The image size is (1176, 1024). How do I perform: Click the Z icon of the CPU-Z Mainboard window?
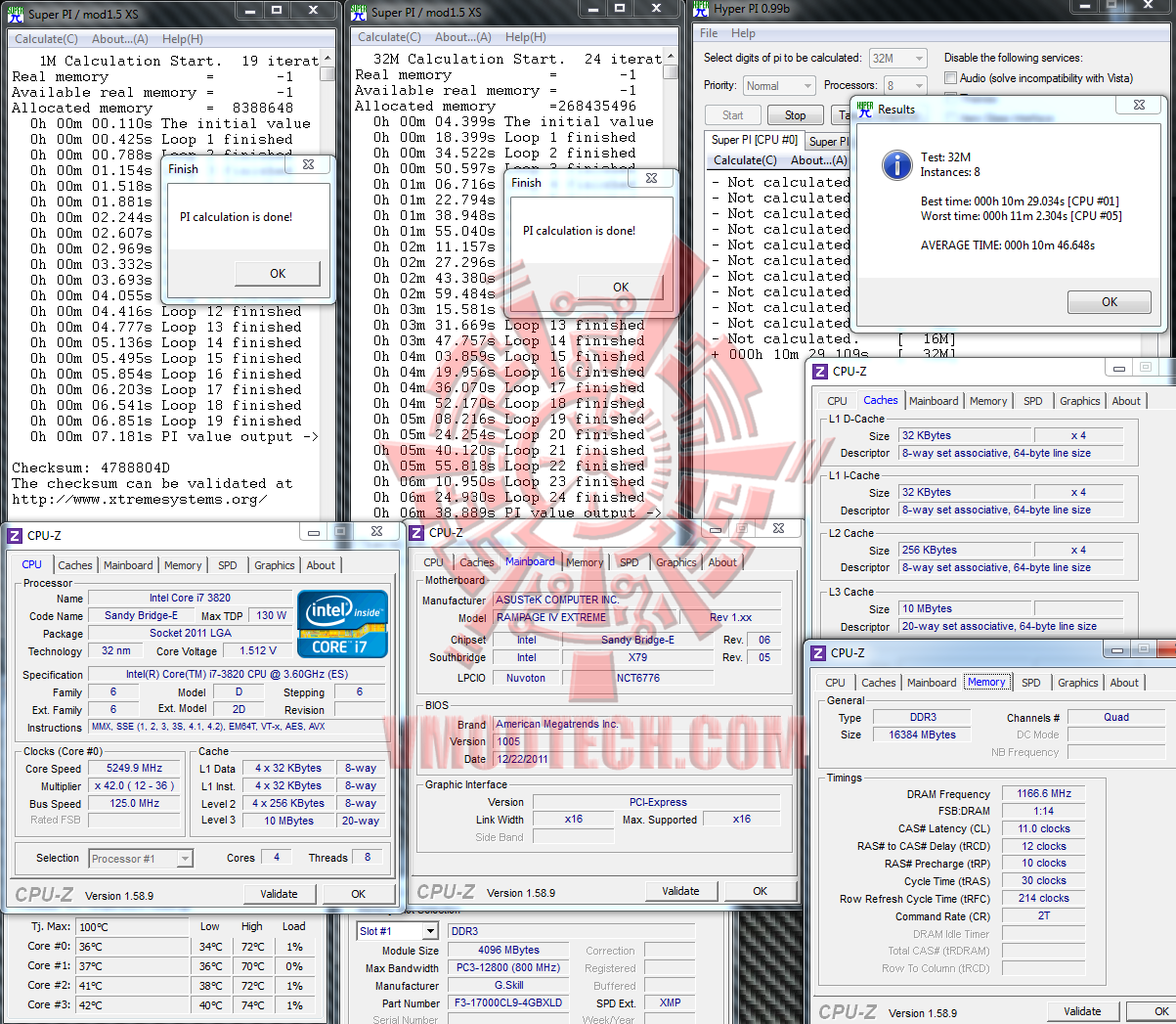tap(416, 532)
